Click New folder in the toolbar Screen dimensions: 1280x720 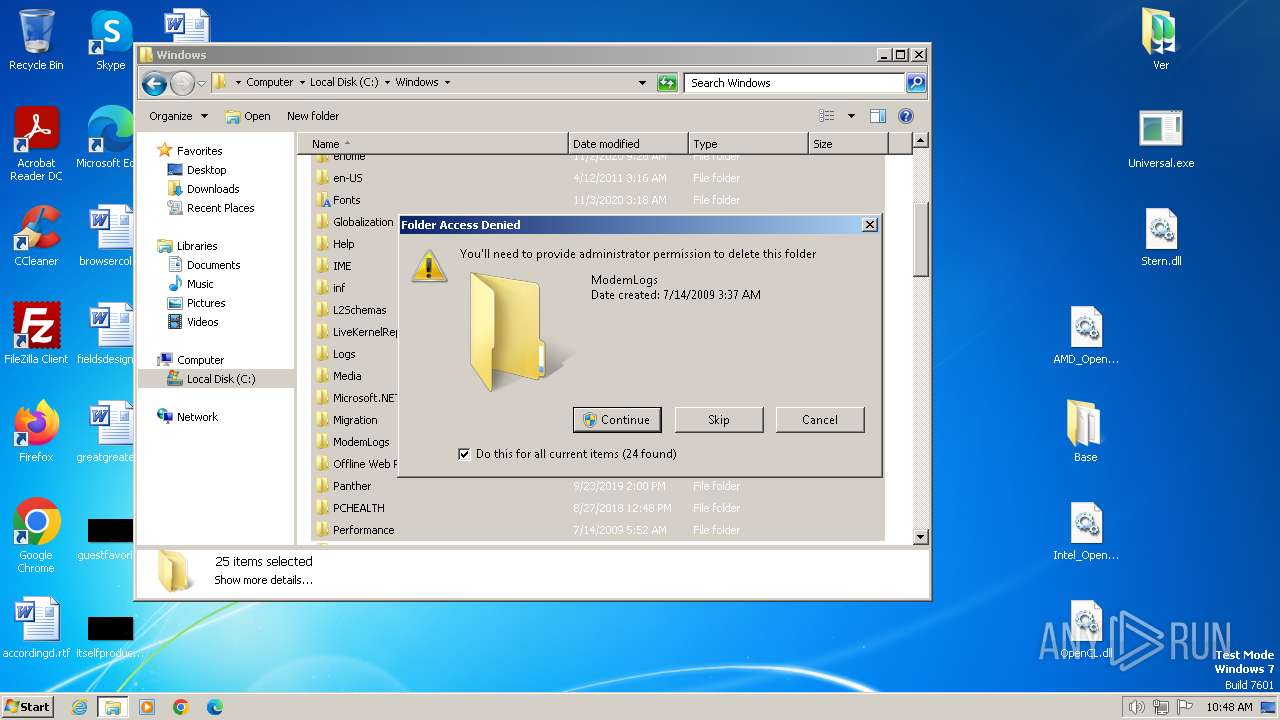(313, 116)
